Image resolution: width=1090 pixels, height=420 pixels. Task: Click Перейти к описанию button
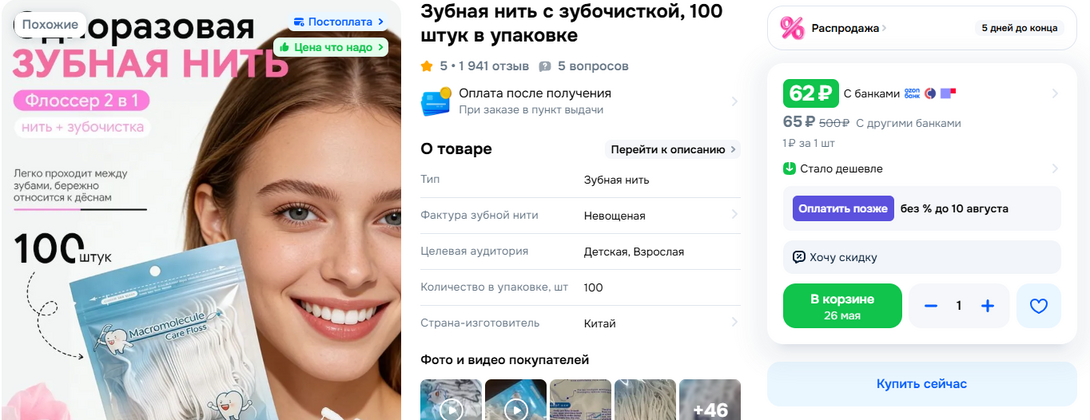pos(672,150)
